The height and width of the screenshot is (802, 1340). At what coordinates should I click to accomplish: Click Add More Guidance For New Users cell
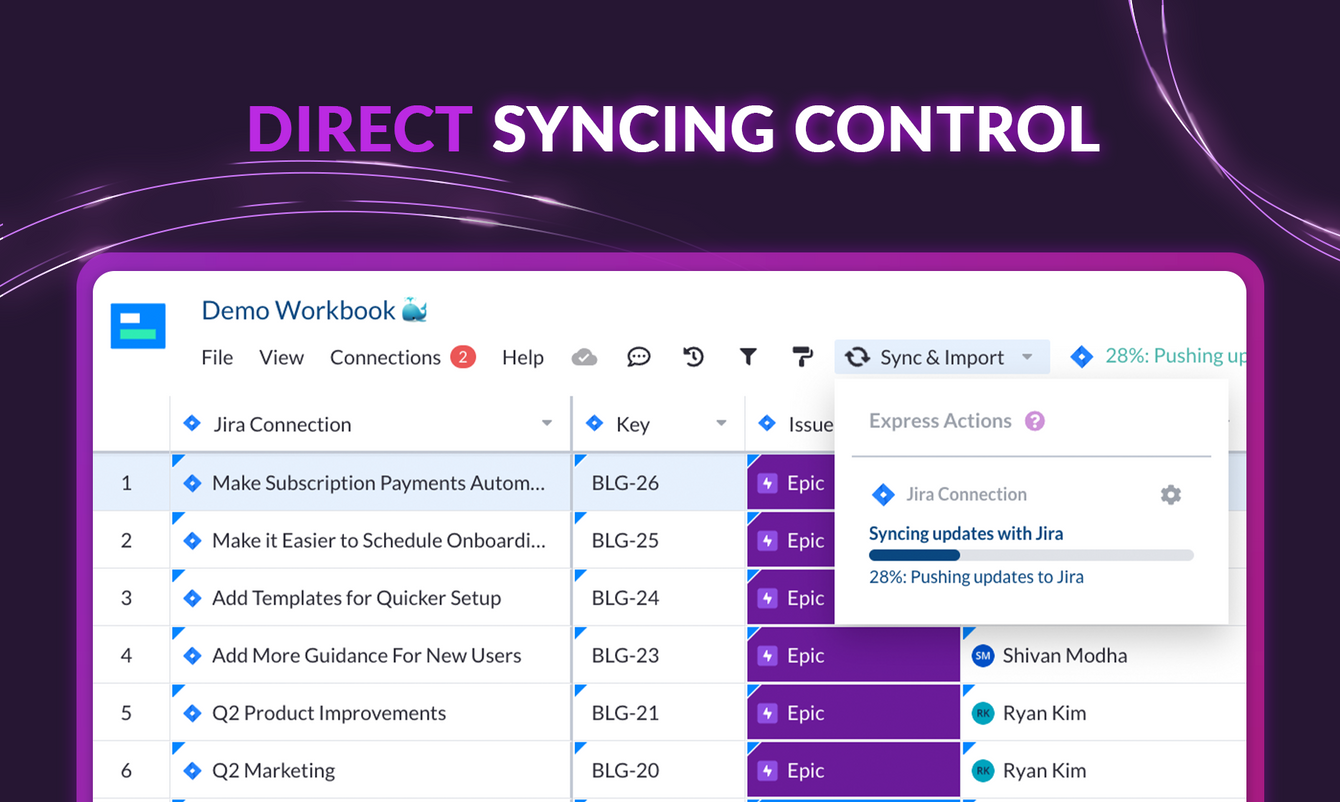click(x=370, y=656)
